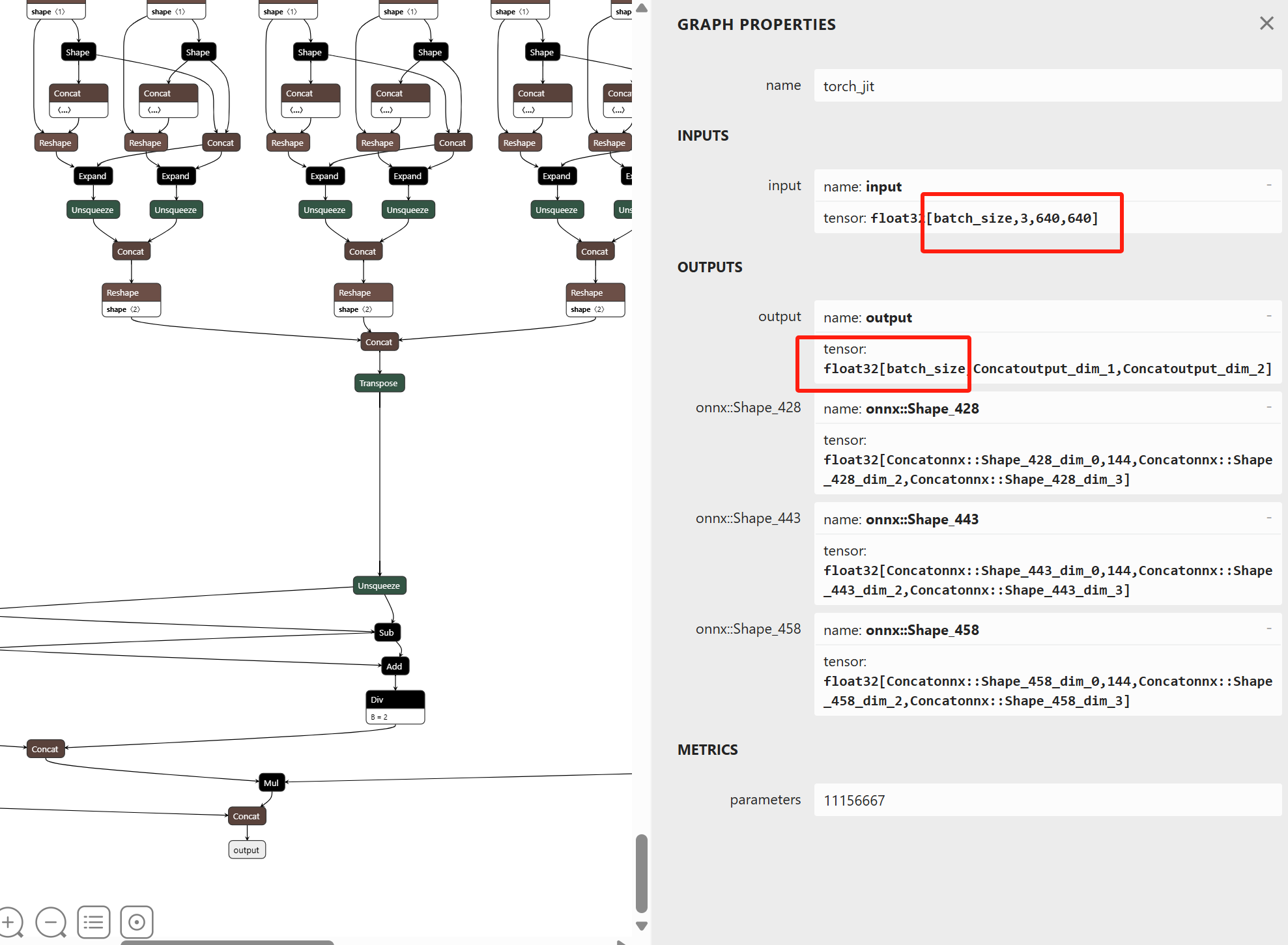Collapse onnx::Shape_443 output details
1288x945 pixels.
[x=1268, y=518]
